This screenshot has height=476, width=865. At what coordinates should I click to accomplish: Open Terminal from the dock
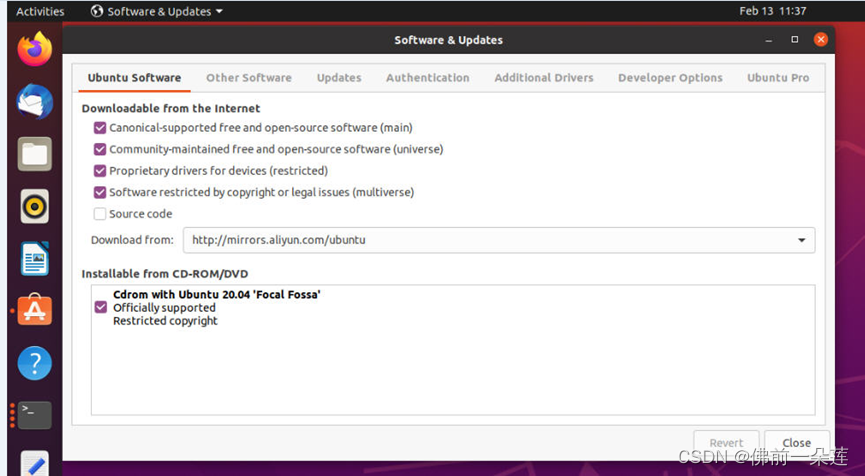[35, 415]
